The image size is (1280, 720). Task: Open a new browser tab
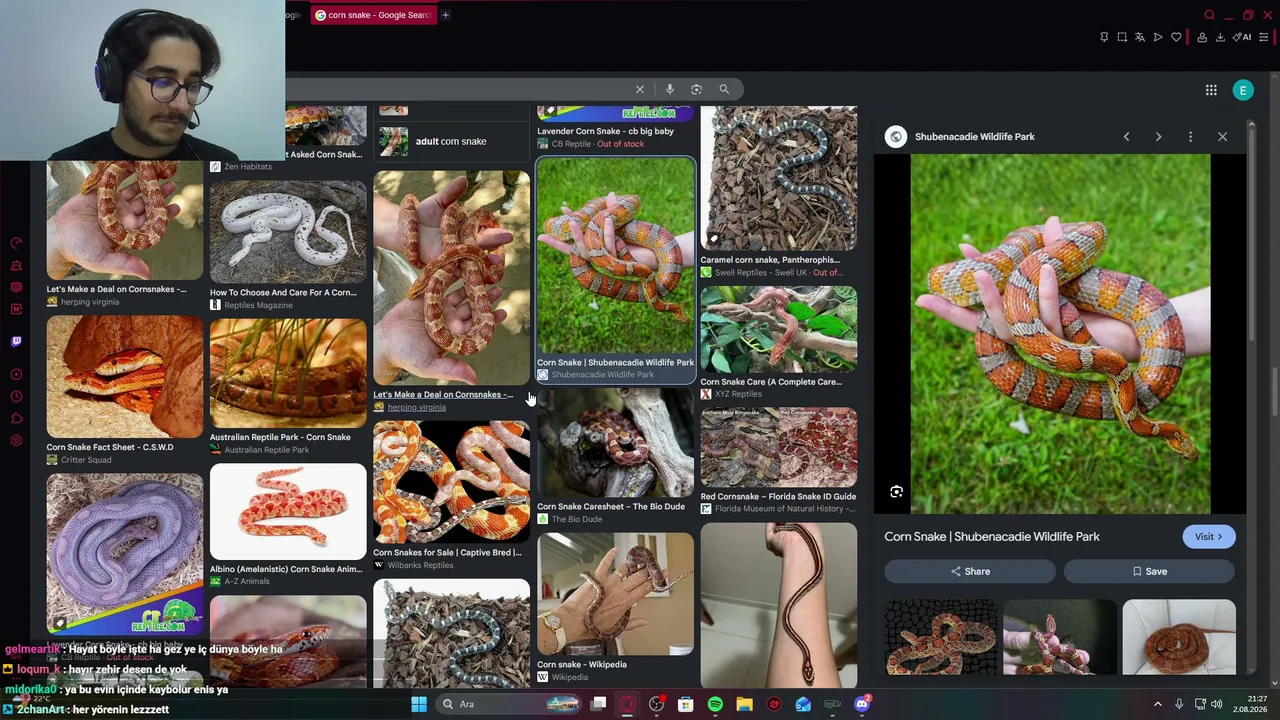click(445, 15)
